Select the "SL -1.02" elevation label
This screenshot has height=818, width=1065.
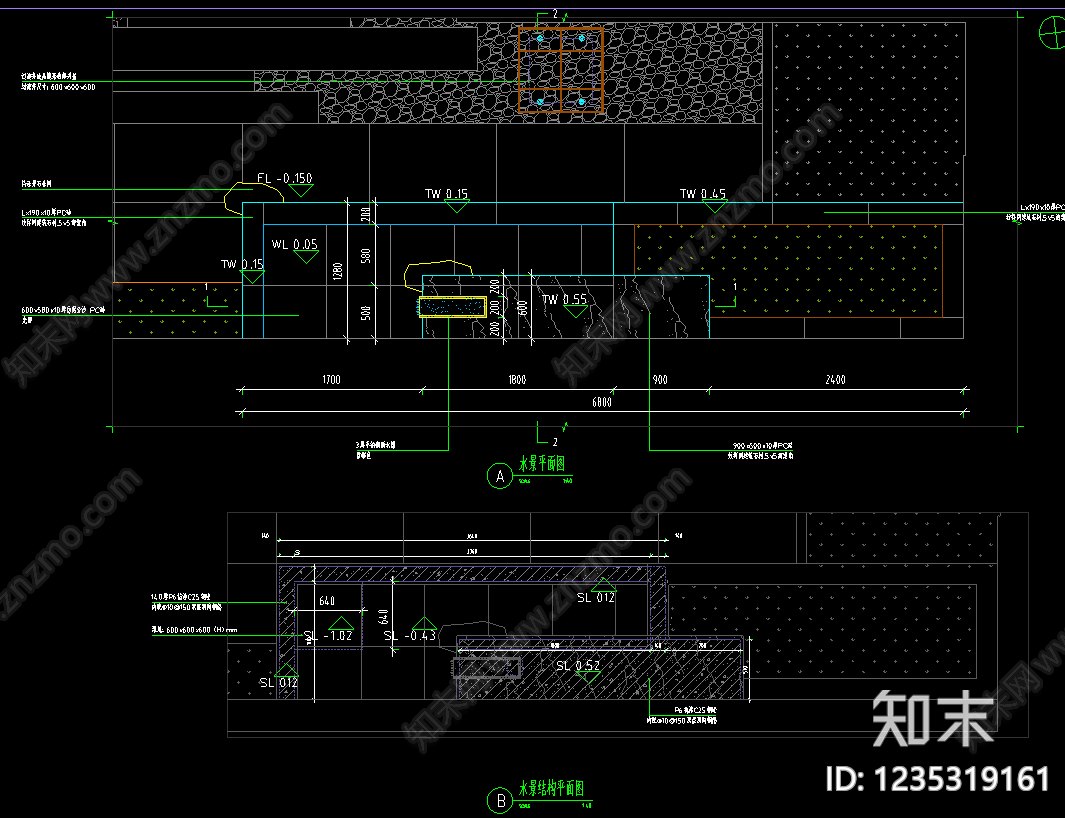[x=328, y=636]
